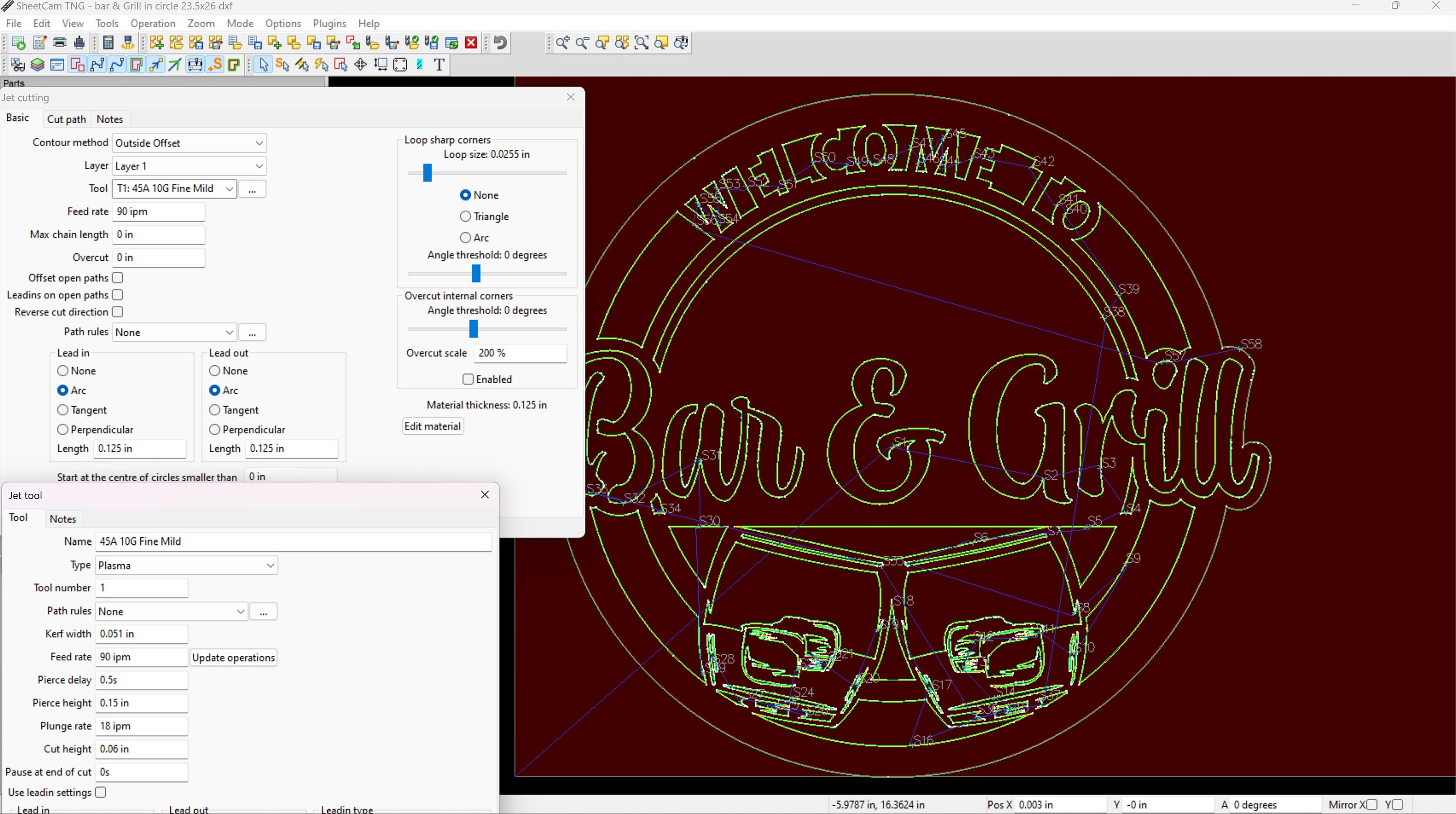
Task: Enable the Triangle loop corner option
Action: (x=465, y=216)
